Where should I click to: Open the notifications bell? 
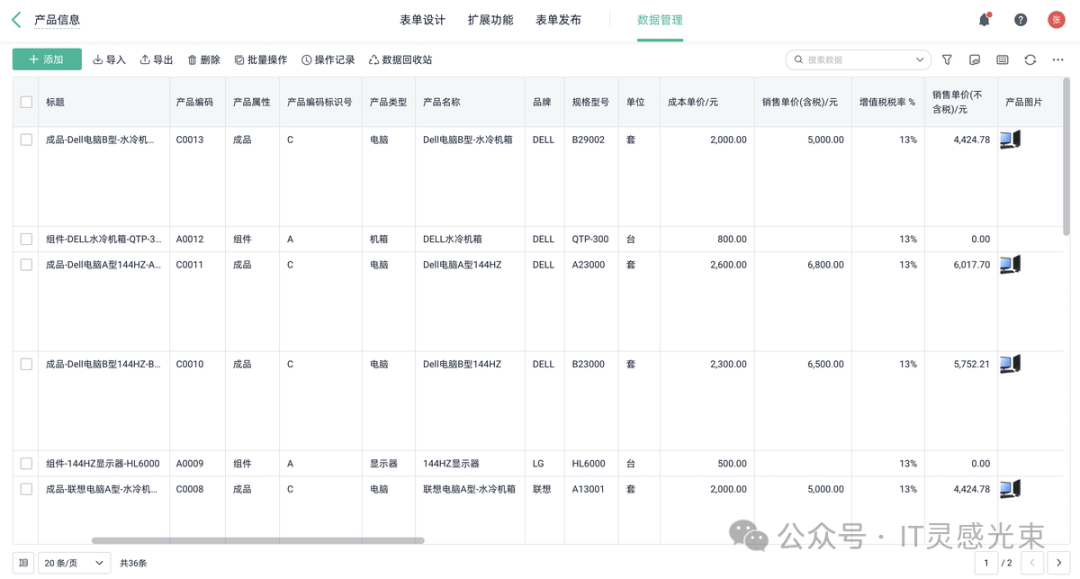coord(984,20)
